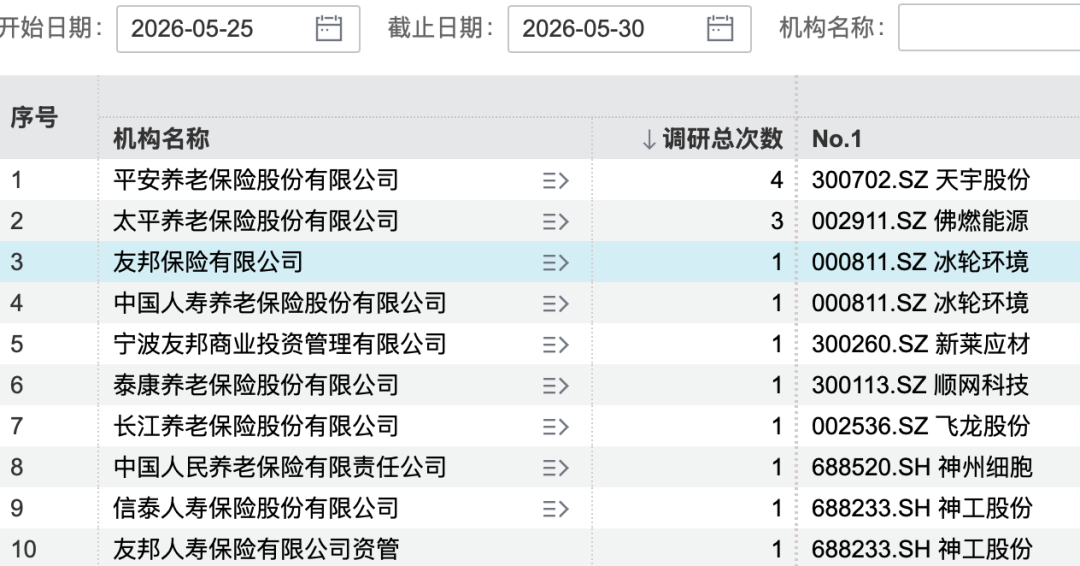Click details icon for 平安养老保险股份有限公司
Screen dimensions: 1080x566
point(555,180)
